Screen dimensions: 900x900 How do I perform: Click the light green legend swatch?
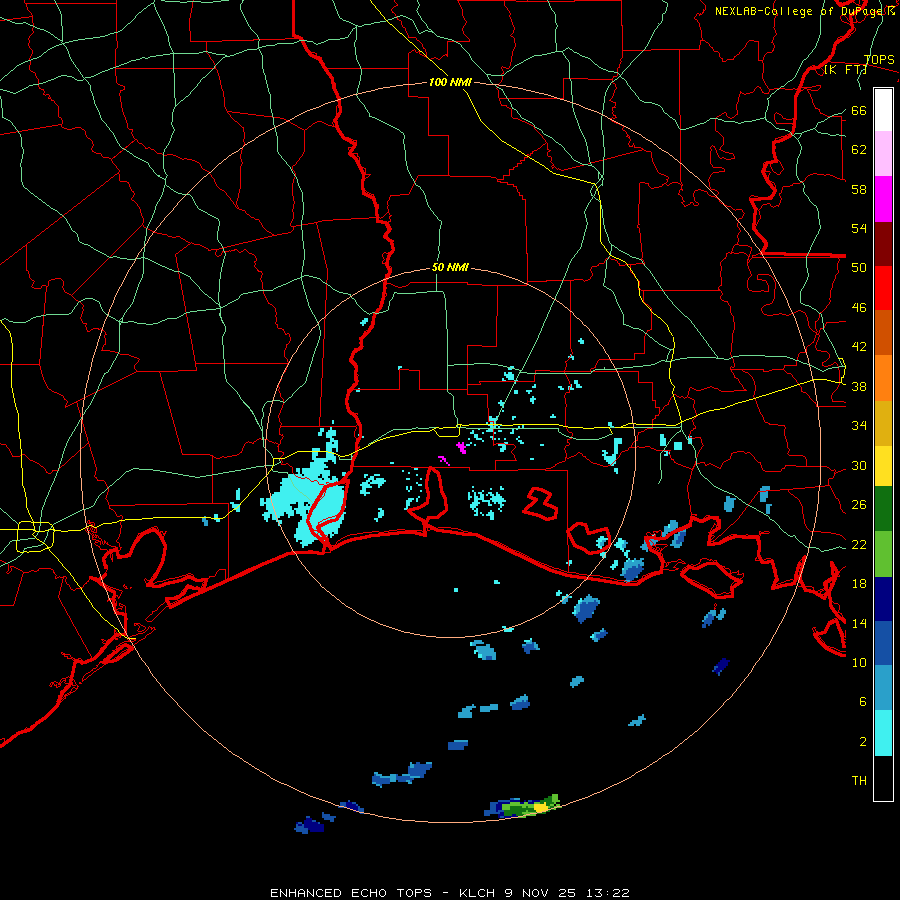pyautogui.click(x=883, y=554)
